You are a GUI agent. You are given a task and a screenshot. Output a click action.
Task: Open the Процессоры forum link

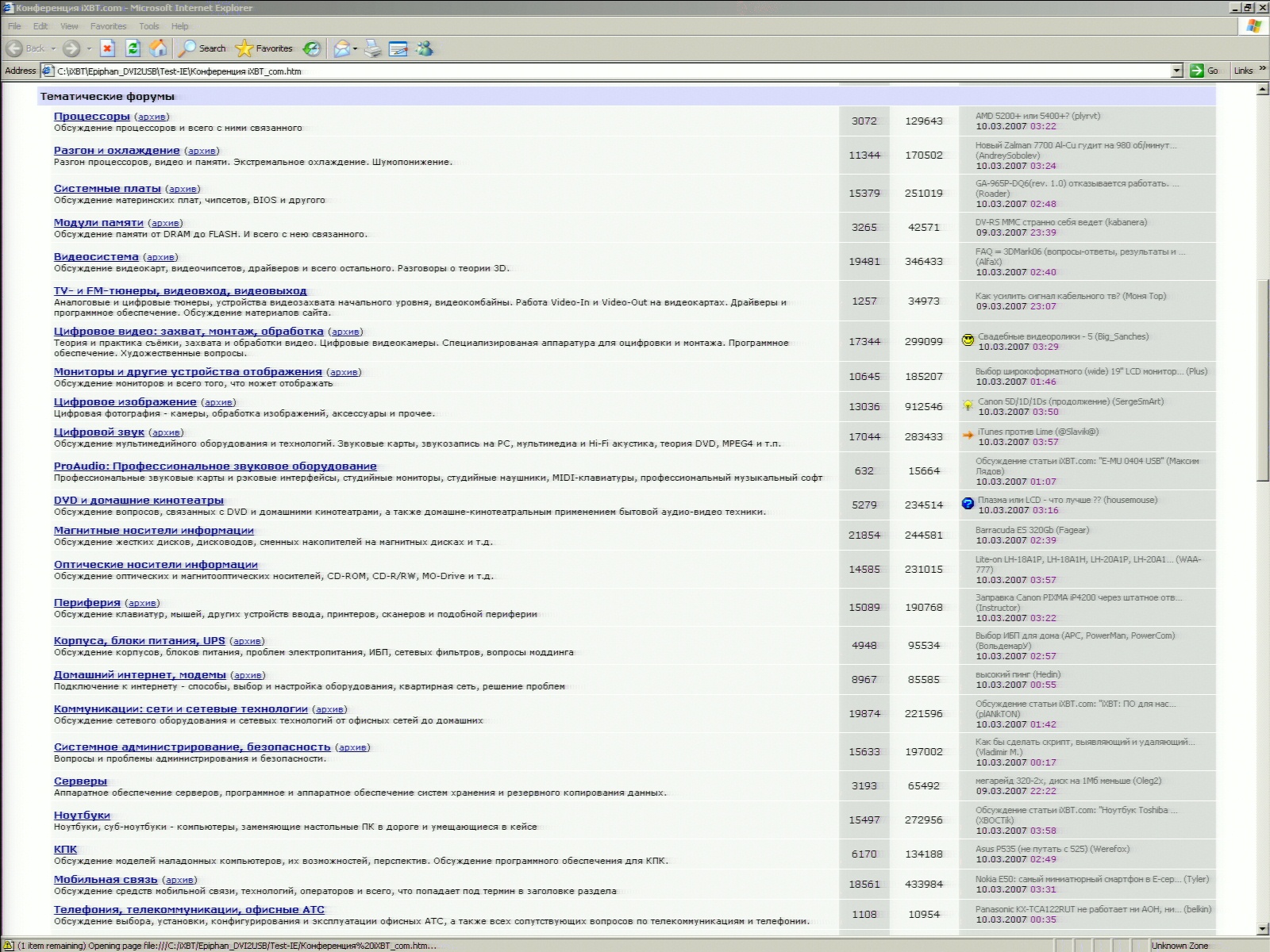pyautogui.click(x=91, y=117)
